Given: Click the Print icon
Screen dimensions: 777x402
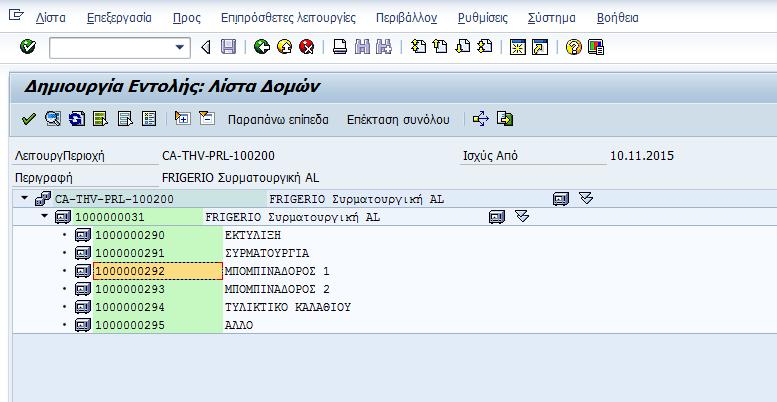Looking at the screenshot, I should tap(340, 47).
